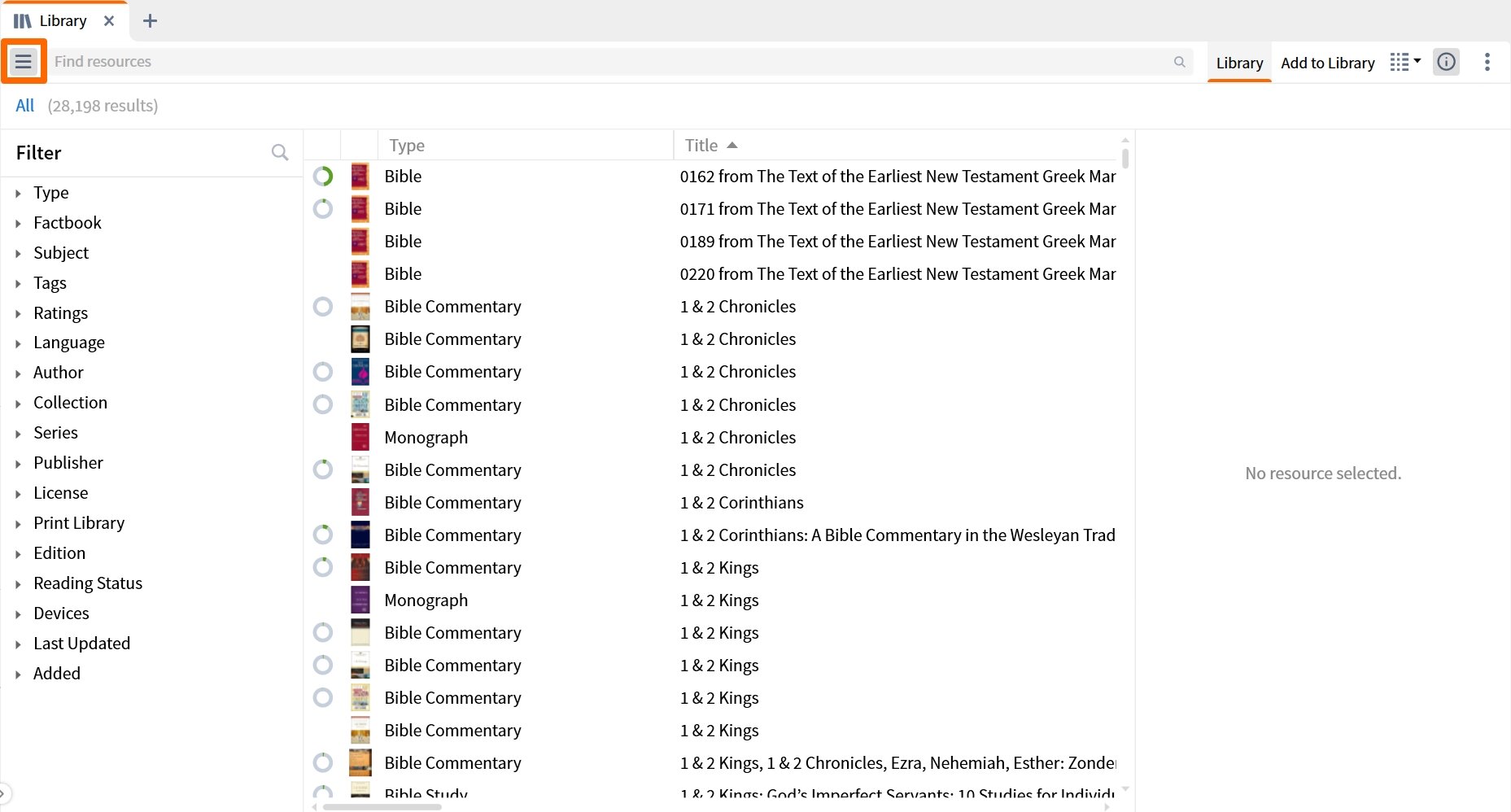Click the download status circle for 0162 Bible
This screenshot has height=812, width=1511.
[323, 177]
